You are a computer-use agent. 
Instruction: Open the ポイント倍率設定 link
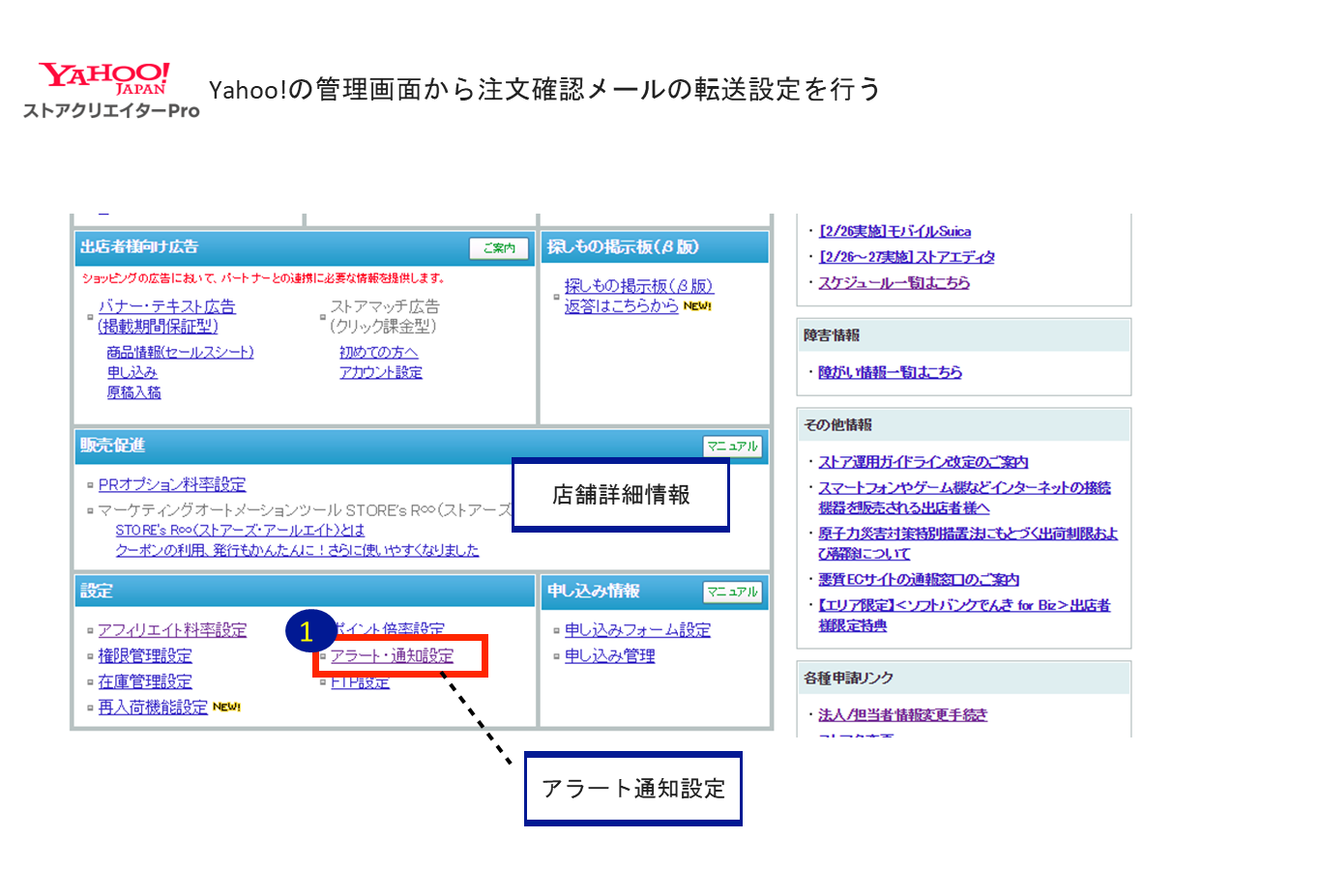point(390,629)
